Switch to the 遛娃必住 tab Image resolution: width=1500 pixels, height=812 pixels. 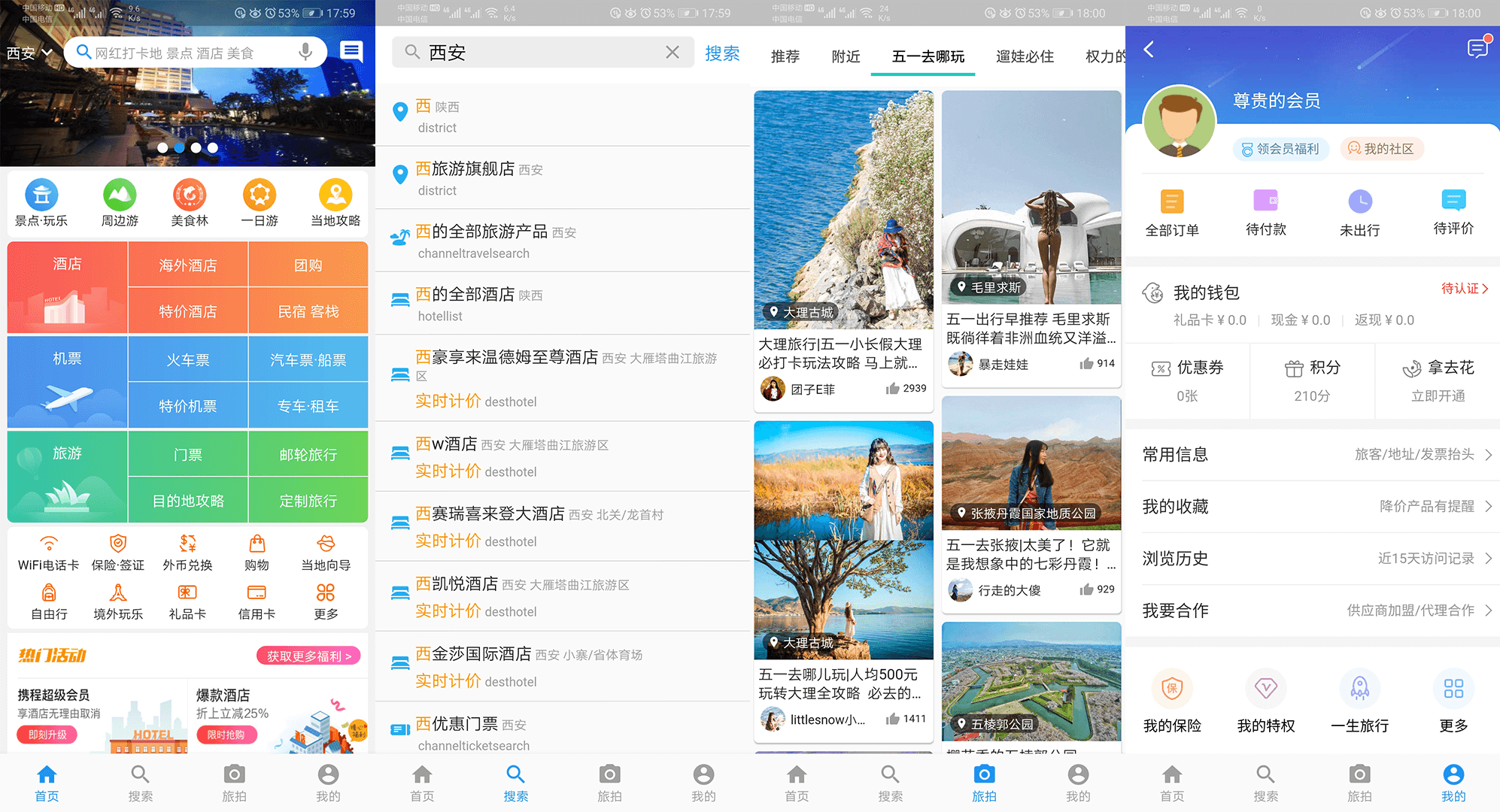point(1024,56)
